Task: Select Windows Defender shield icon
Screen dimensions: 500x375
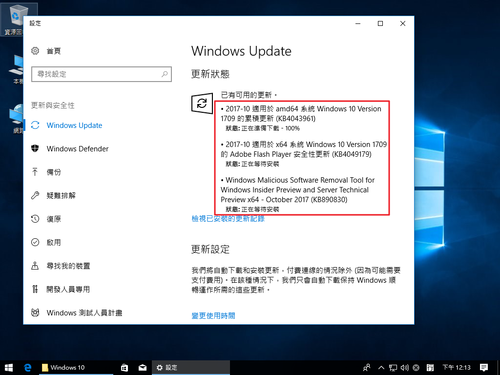Action: [x=35, y=148]
